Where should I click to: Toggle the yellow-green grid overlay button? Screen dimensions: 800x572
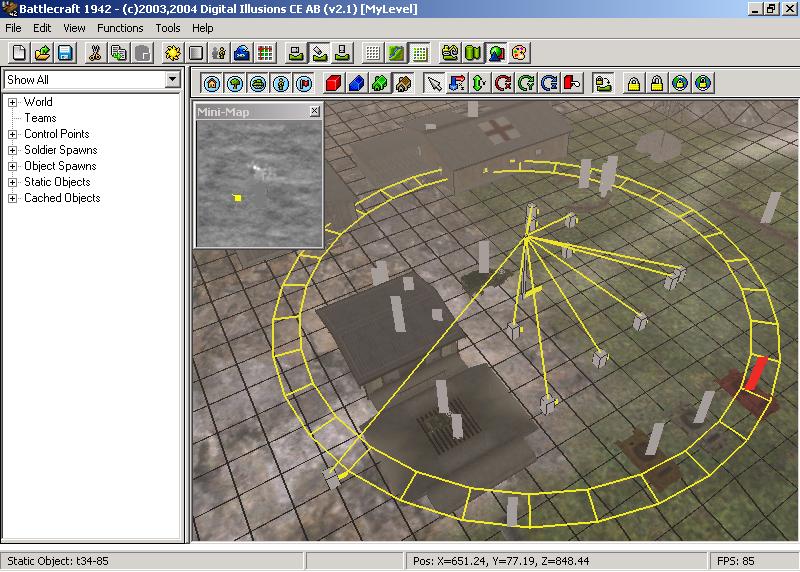pos(419,53)
